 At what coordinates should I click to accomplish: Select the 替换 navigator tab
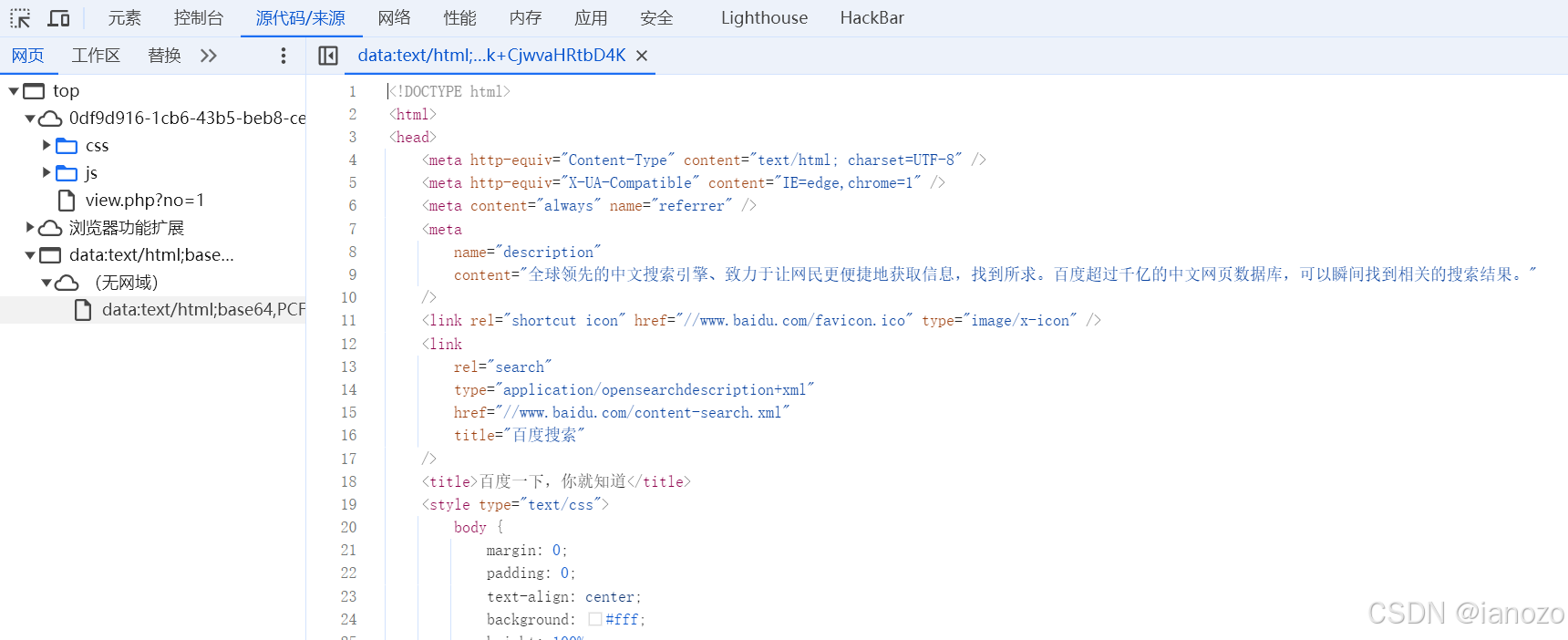click(165, 56)
